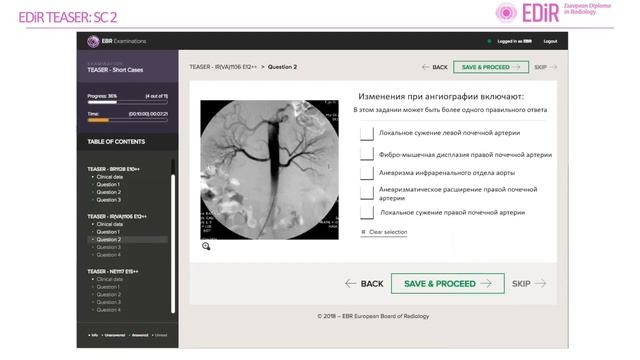The height and width of the screenshot is (360, 640).
Task: Click the '(4 out of 11)' progress count
Action: (x=156, y=96)
